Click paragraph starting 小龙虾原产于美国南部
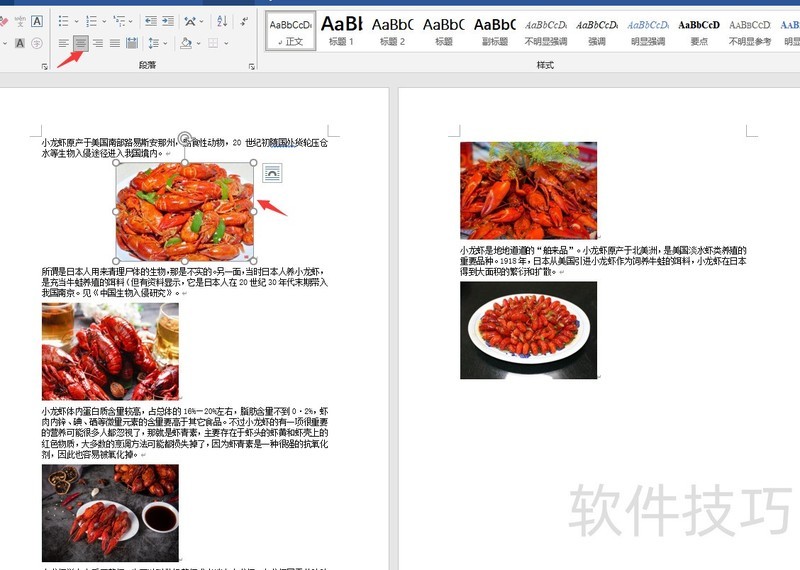800x570 pixels. 185,148
